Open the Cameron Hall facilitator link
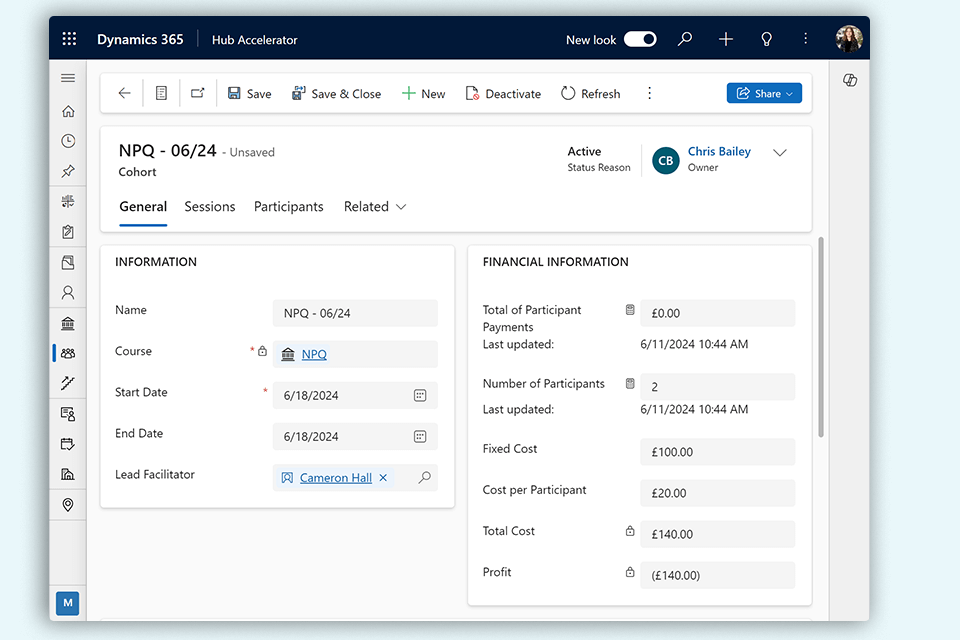 pyautogui.click(x=335, y=478)
